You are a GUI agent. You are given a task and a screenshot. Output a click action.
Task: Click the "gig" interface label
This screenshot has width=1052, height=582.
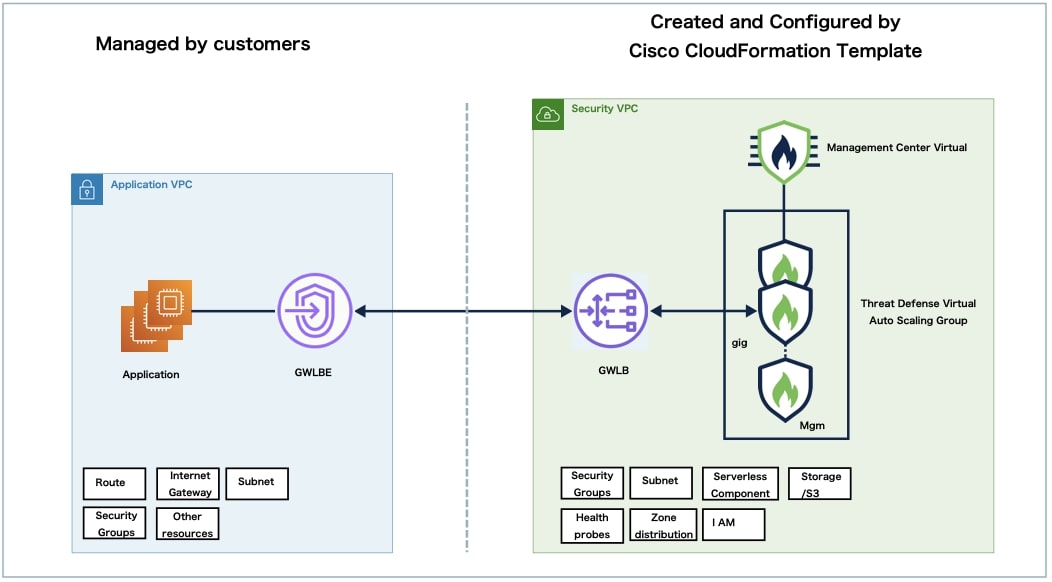739,343
